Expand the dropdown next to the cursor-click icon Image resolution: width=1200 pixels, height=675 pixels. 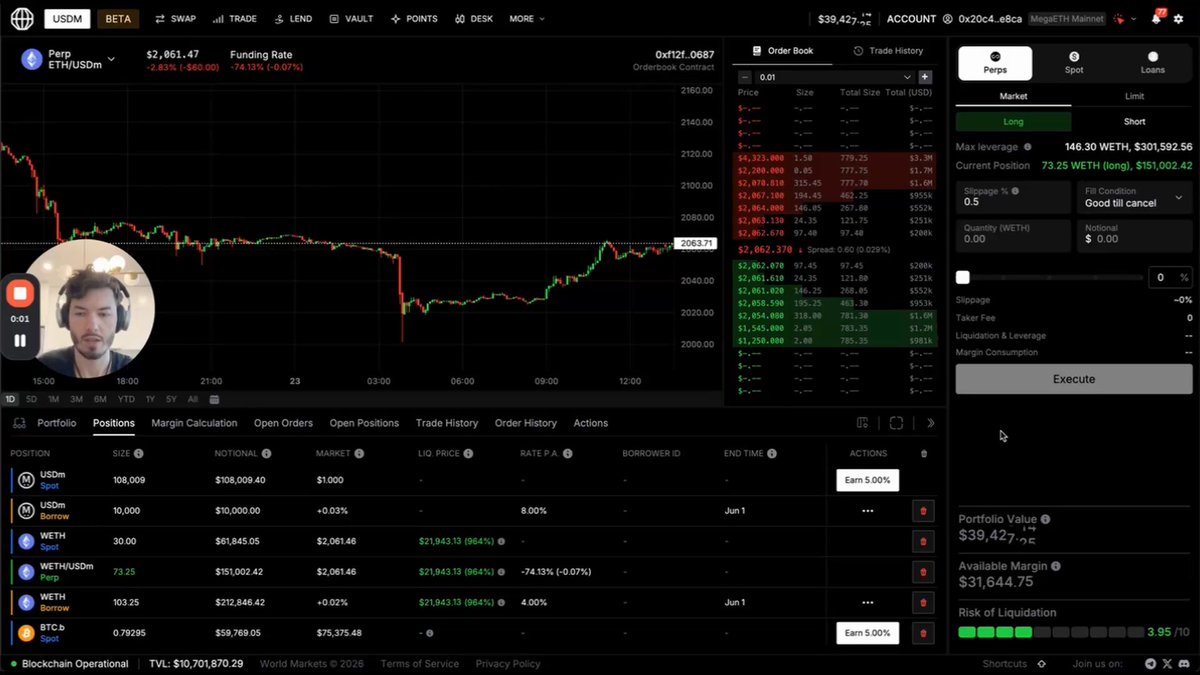pos(1136,18)
